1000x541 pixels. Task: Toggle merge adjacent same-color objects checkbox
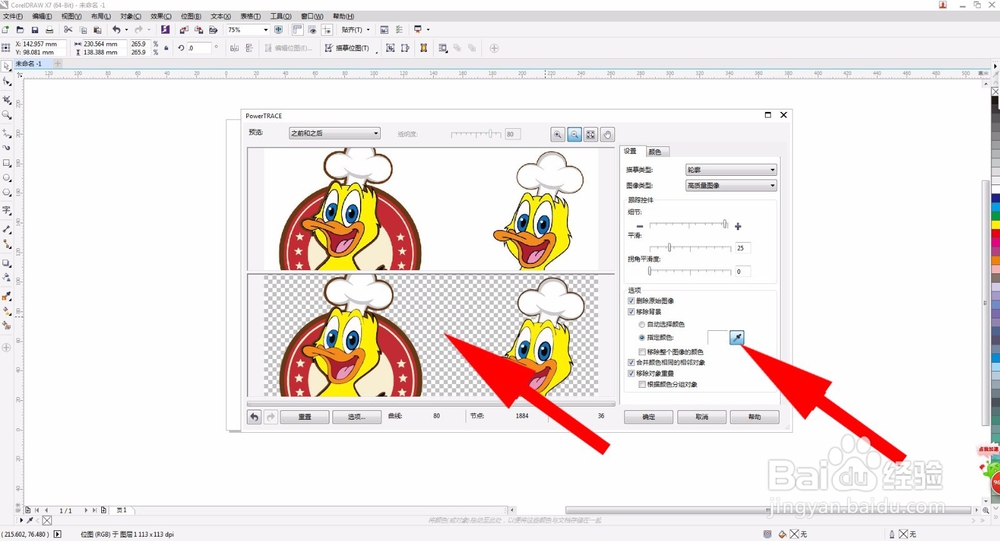tap(631, 362)
